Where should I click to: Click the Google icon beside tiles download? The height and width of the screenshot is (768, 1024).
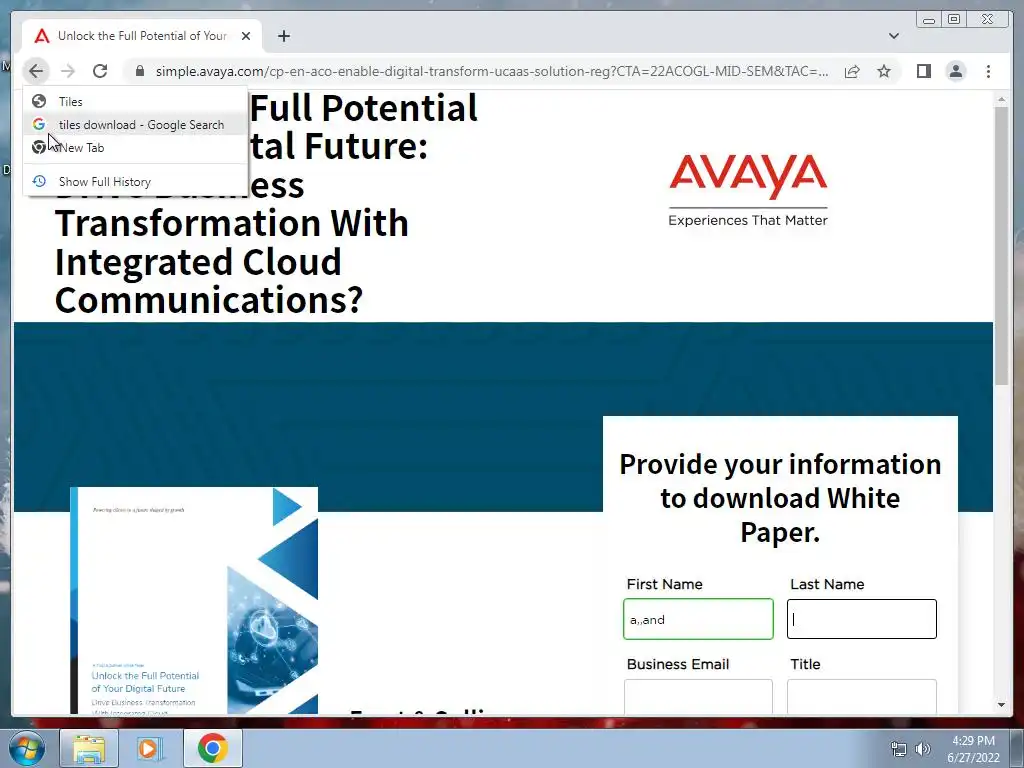coord(39,124)
